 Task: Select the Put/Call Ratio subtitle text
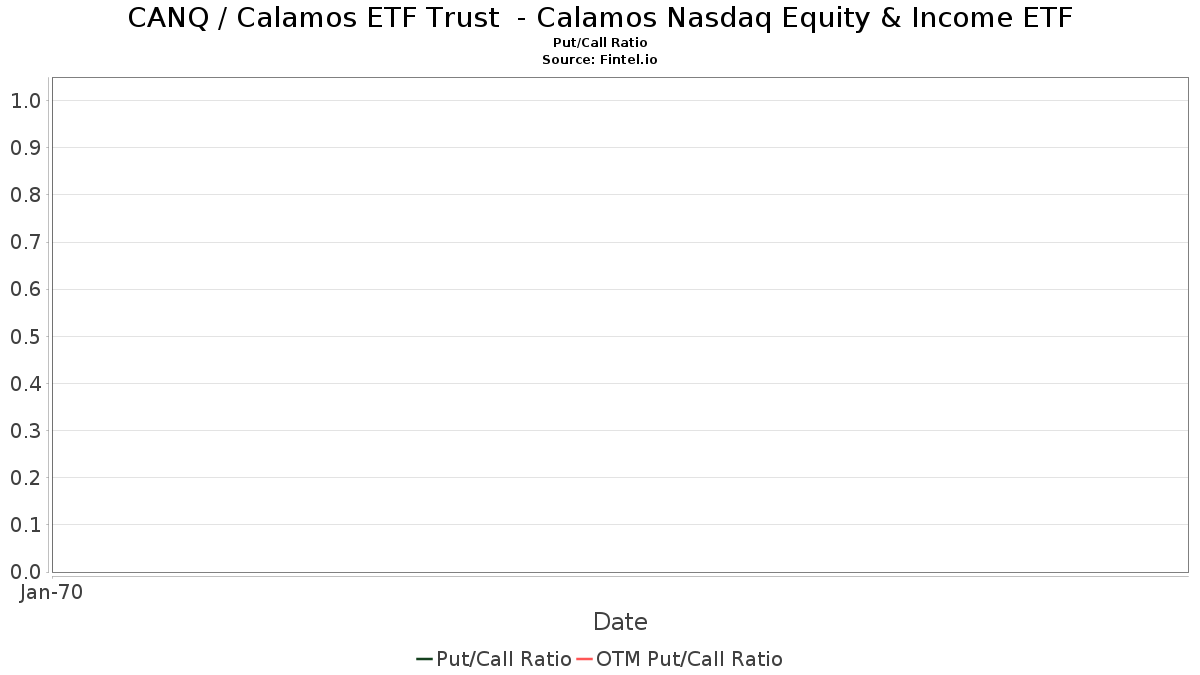(600, 43)
